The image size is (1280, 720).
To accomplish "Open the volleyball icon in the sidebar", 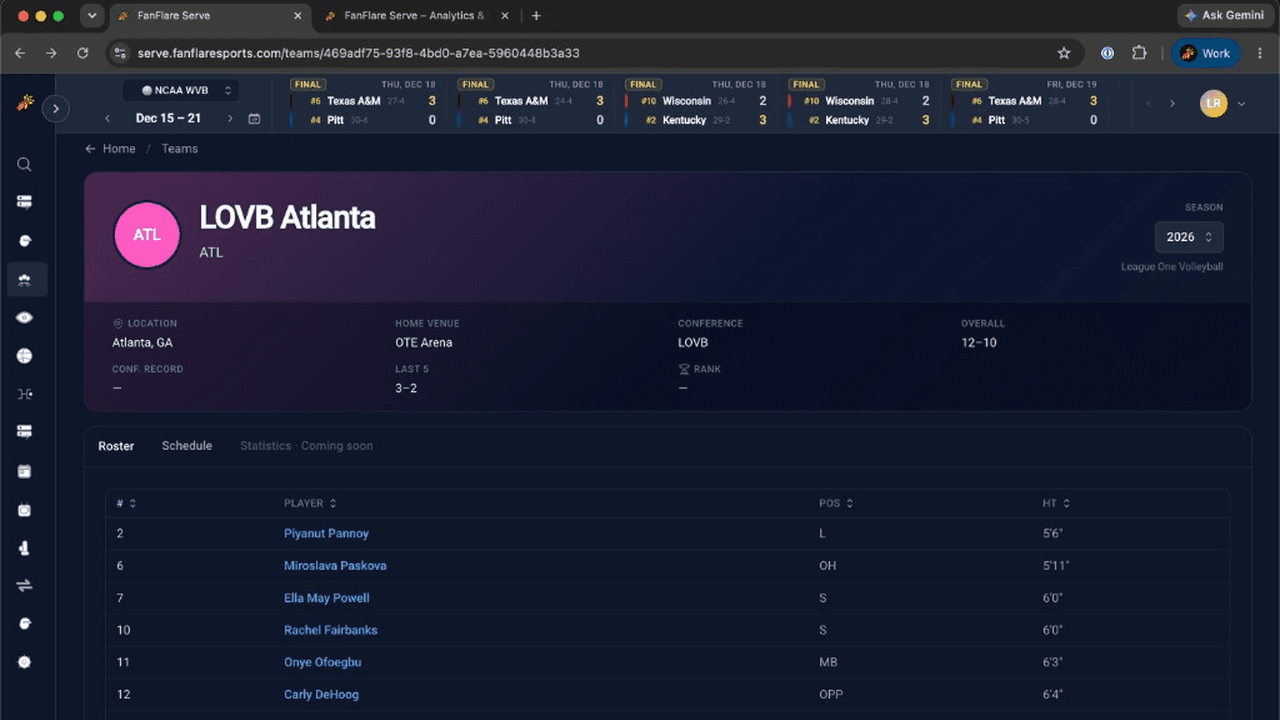I will [25, 356].
